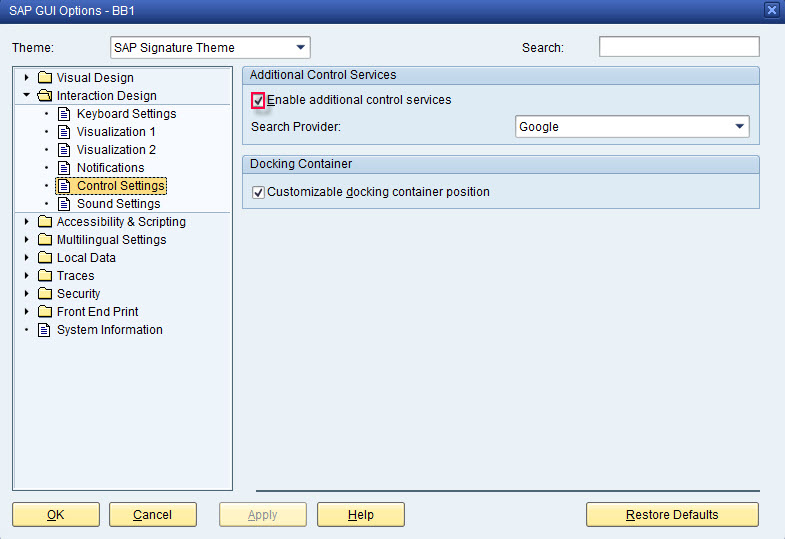Open the Search Provider Google dropdown
The image size is (785, 539).
pos(632,127)
